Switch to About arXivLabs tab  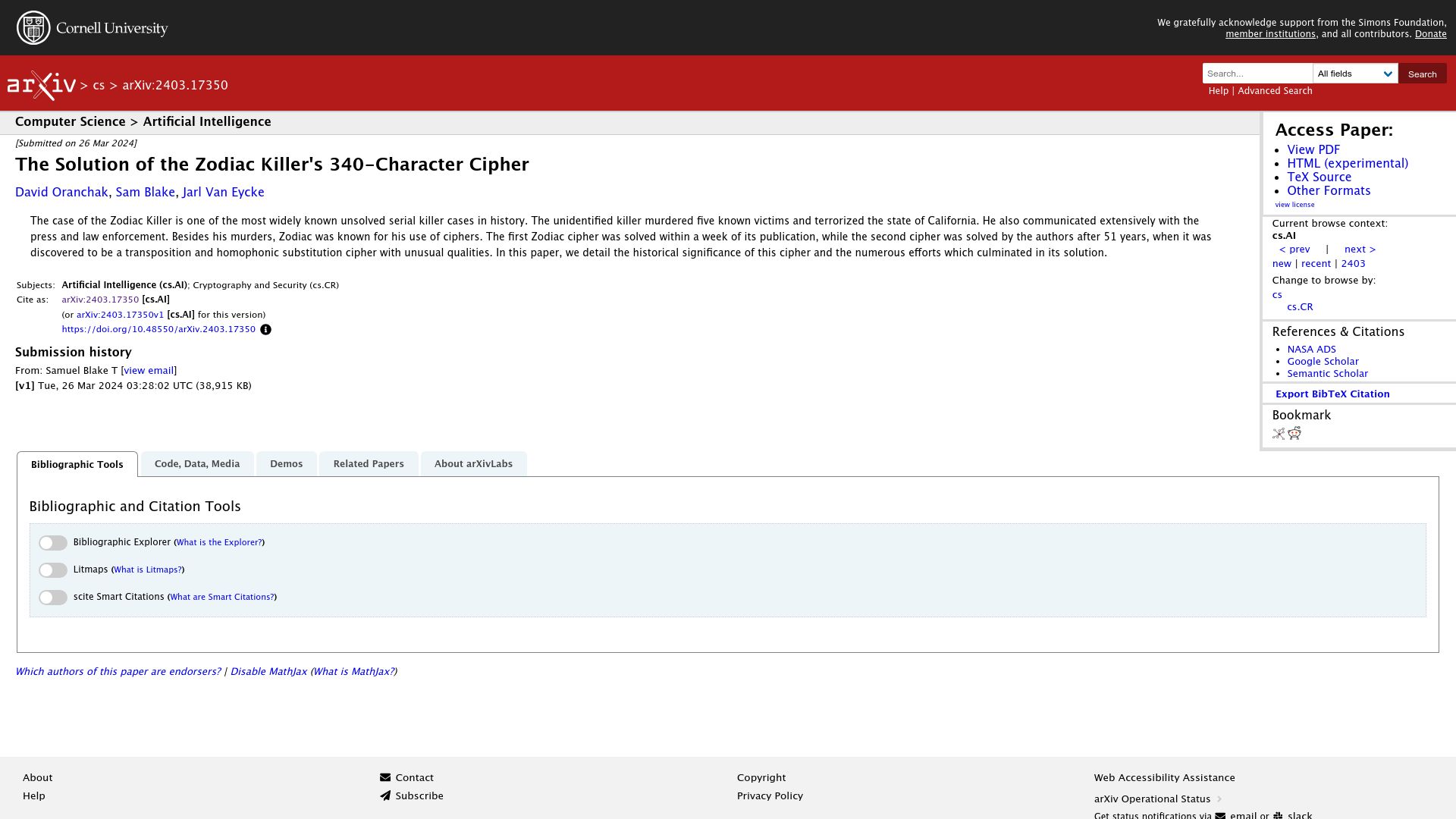[473, 464]
